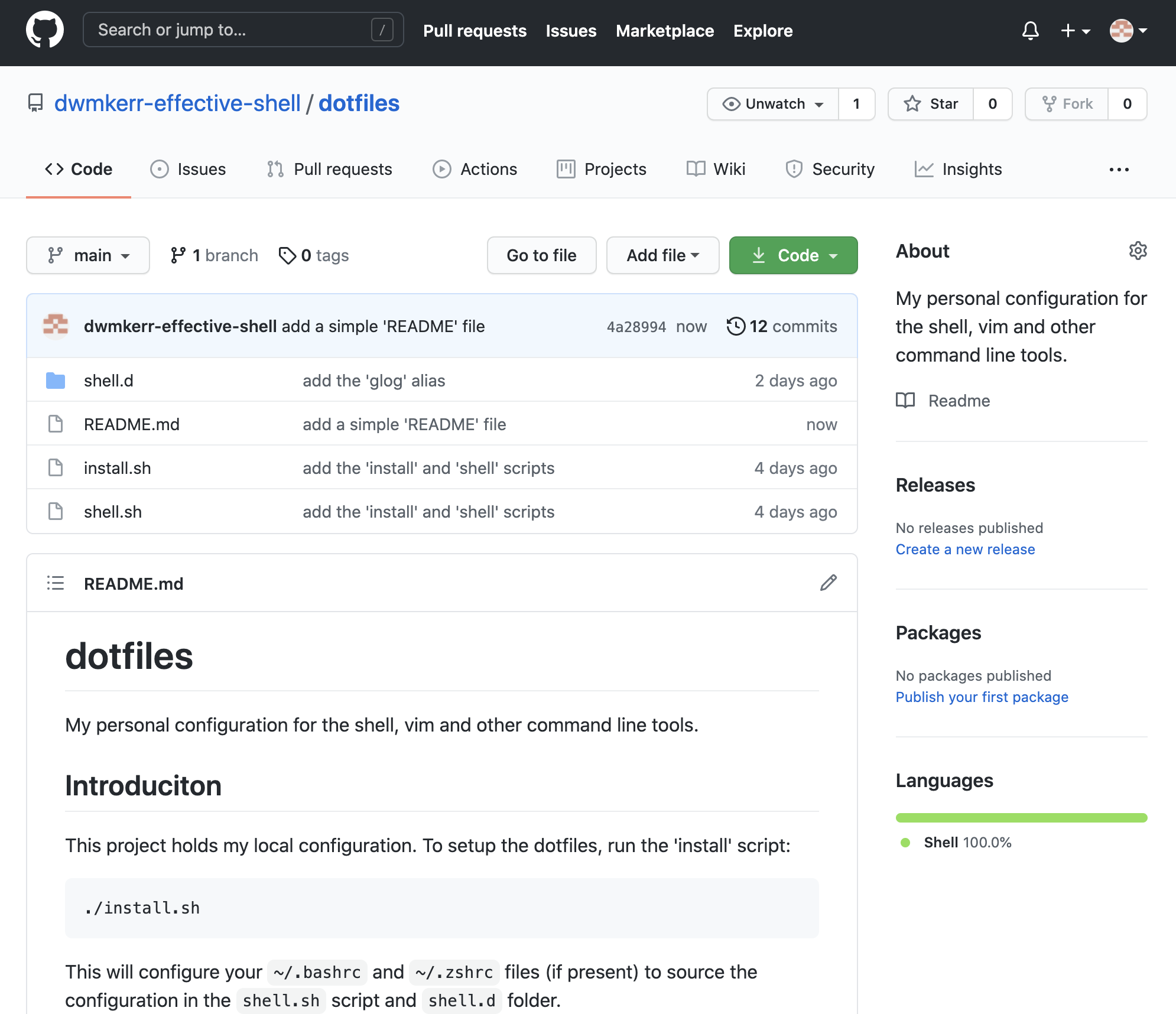The height and width of the screenshot is (1014, 1176).
Task: Click Publish your first package link
Action: pyautogui.click(x=981, y=696)
